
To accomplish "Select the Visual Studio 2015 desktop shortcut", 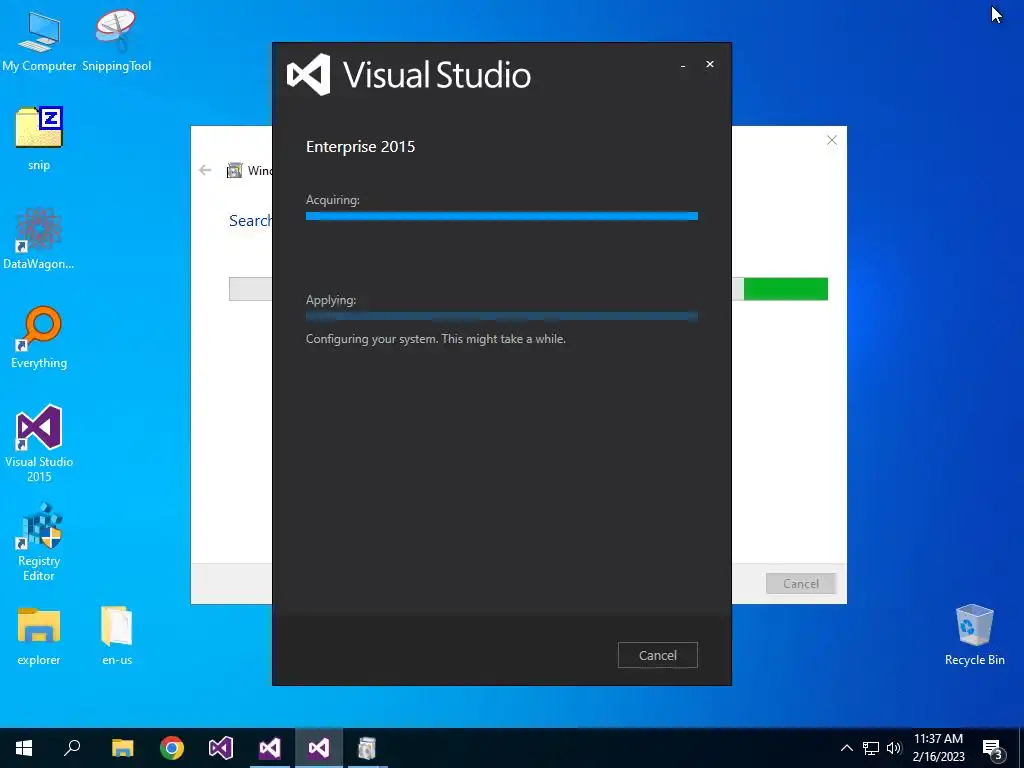I will (x=39, y=443).
